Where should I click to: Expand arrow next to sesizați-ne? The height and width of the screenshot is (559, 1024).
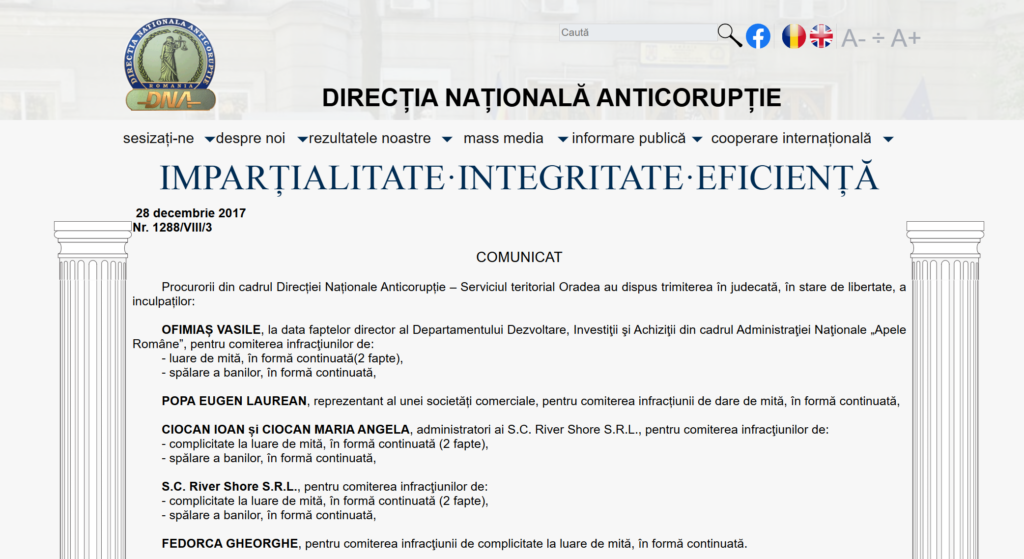pyautogui.click(x=210, y=139)
